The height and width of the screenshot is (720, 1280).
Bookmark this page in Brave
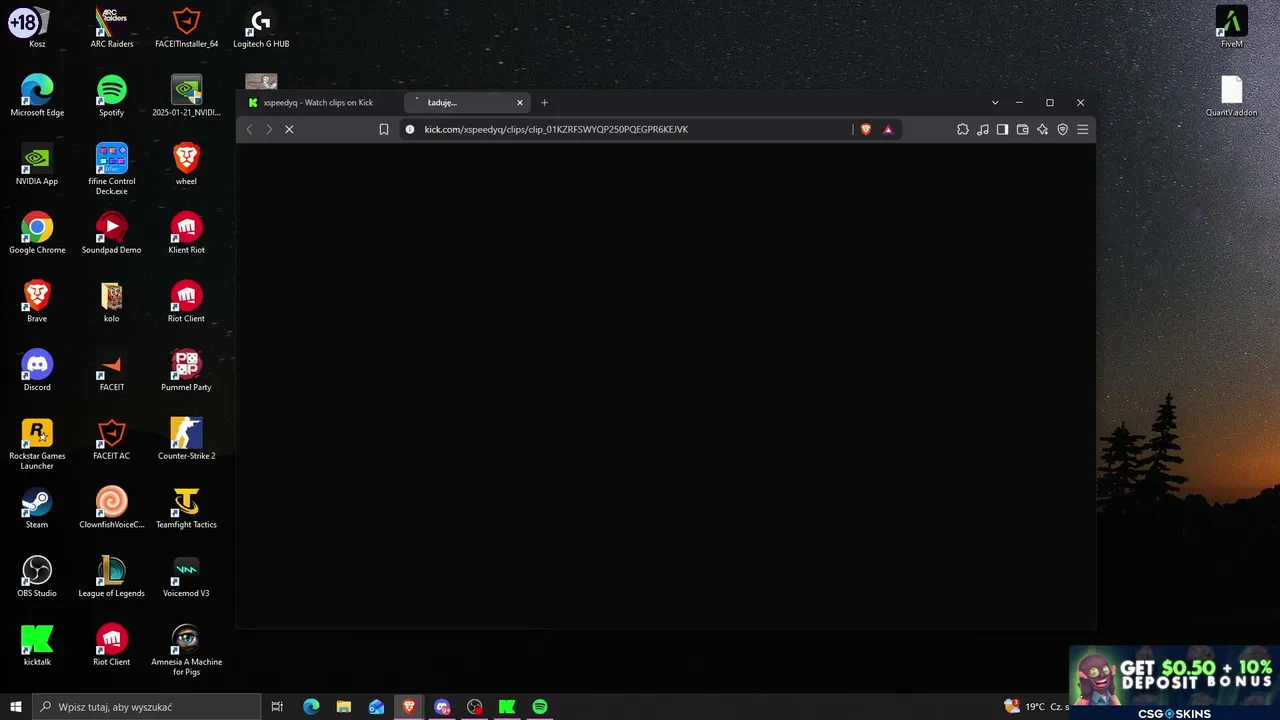[383, 129]
